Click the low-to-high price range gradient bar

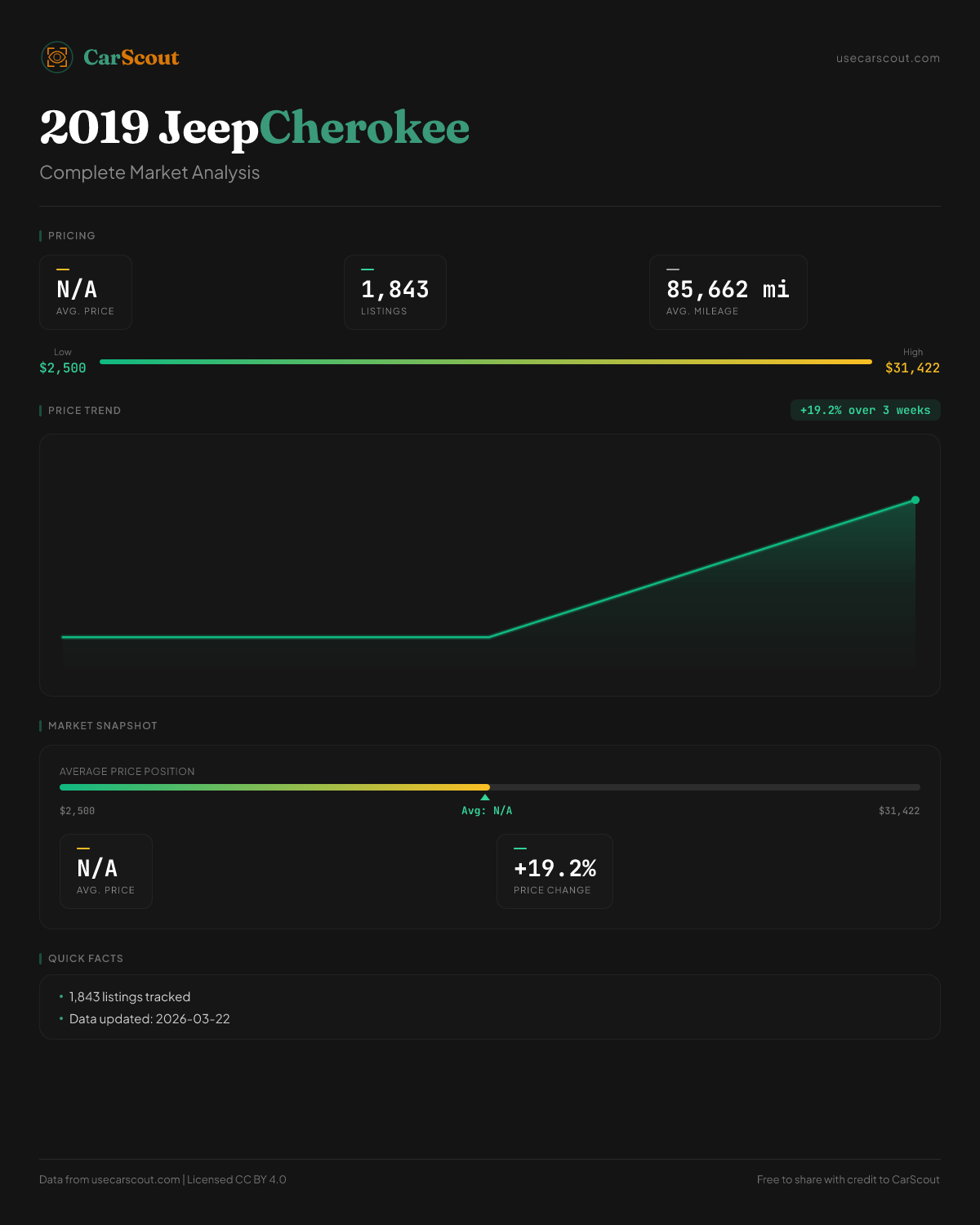pos(486,362)
